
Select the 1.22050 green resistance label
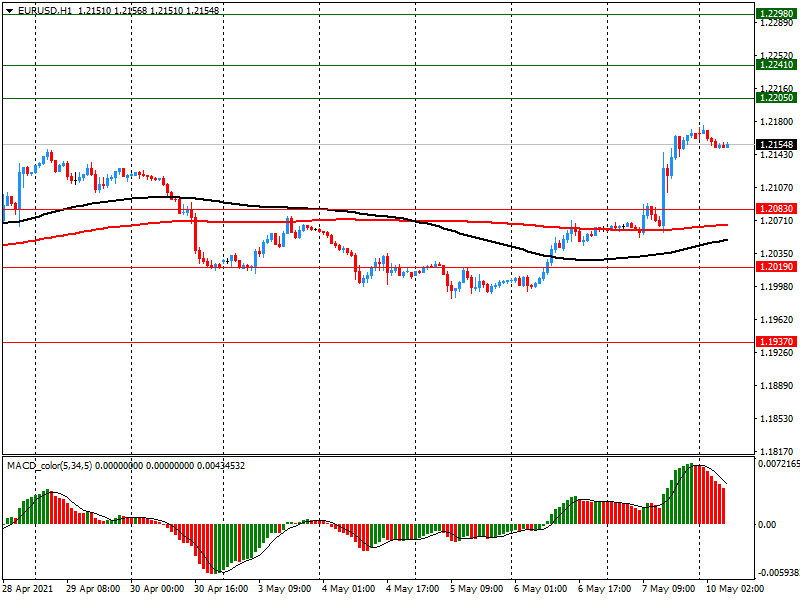(776, 98)
